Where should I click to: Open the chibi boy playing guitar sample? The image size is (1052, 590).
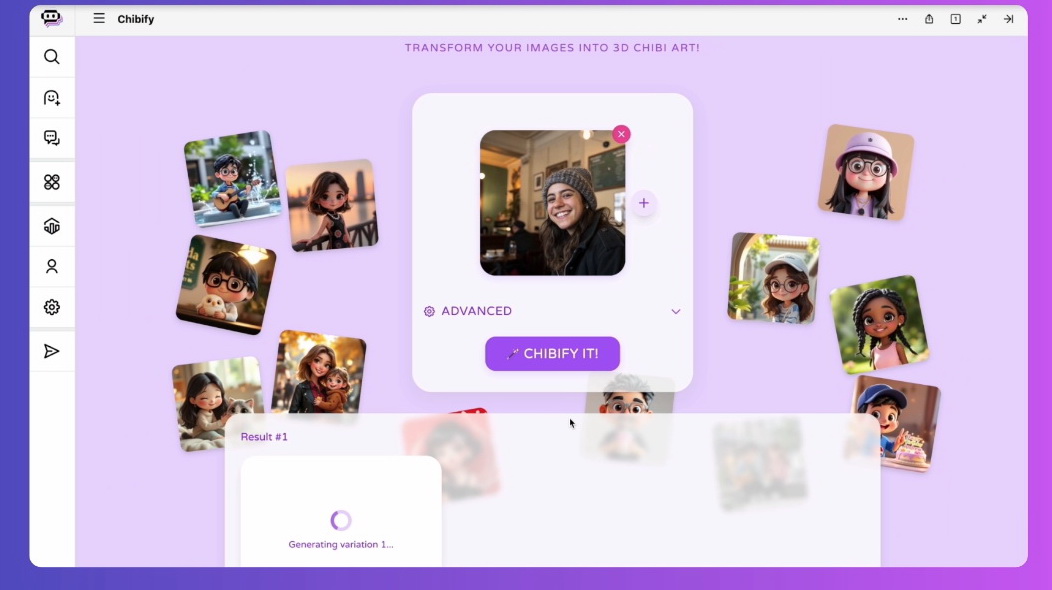[x=232, y=179]
